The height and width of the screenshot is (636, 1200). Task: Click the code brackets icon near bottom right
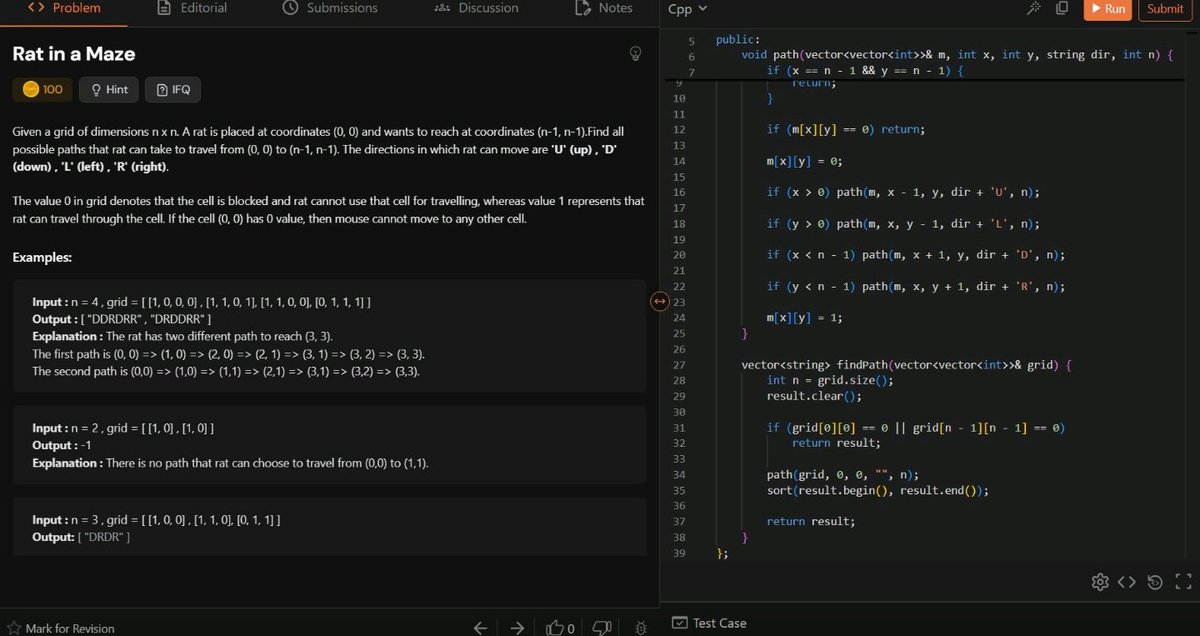(1127, 581)
